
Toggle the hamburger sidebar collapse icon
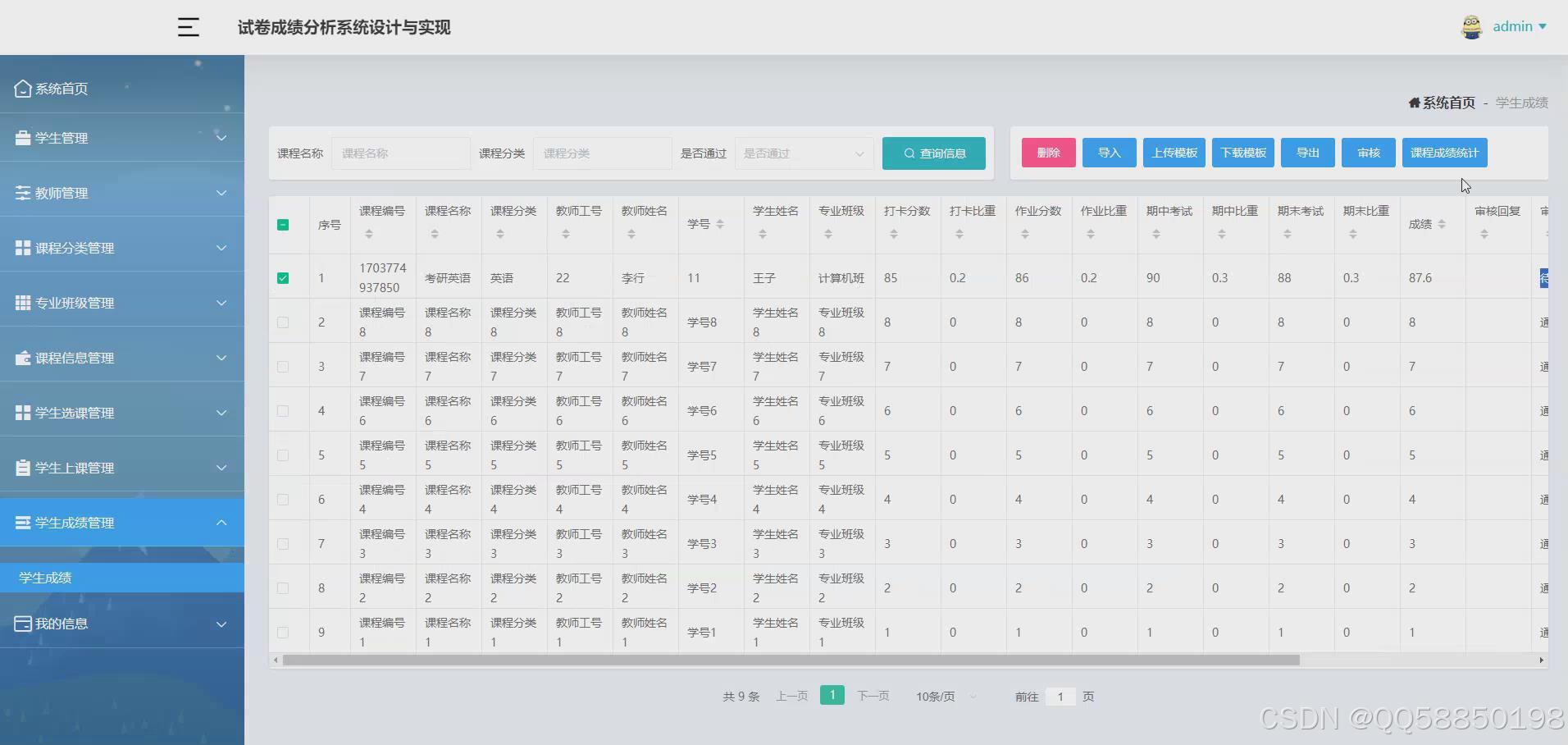189,27
